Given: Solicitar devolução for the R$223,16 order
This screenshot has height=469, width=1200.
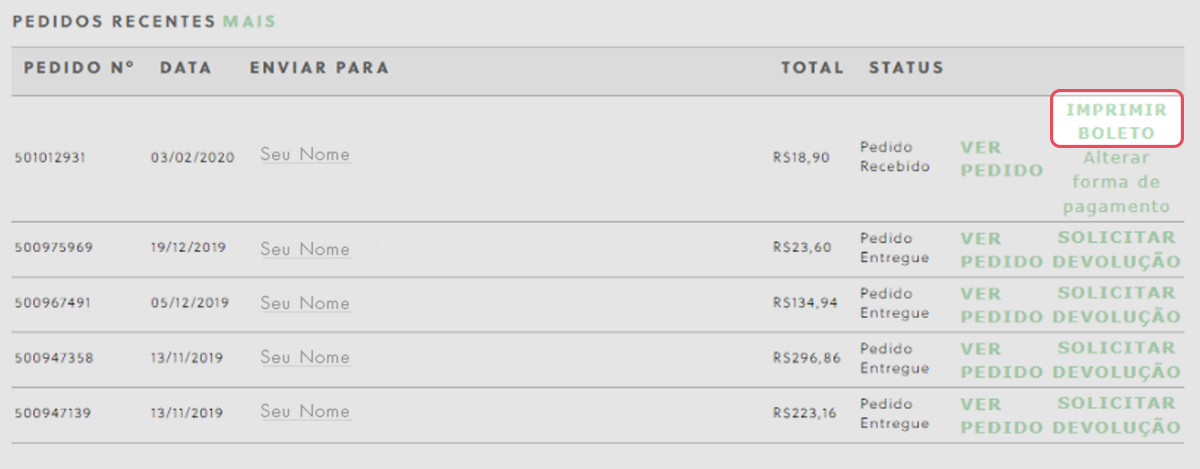Looking at the screenshot, I should coord(1116,414).
